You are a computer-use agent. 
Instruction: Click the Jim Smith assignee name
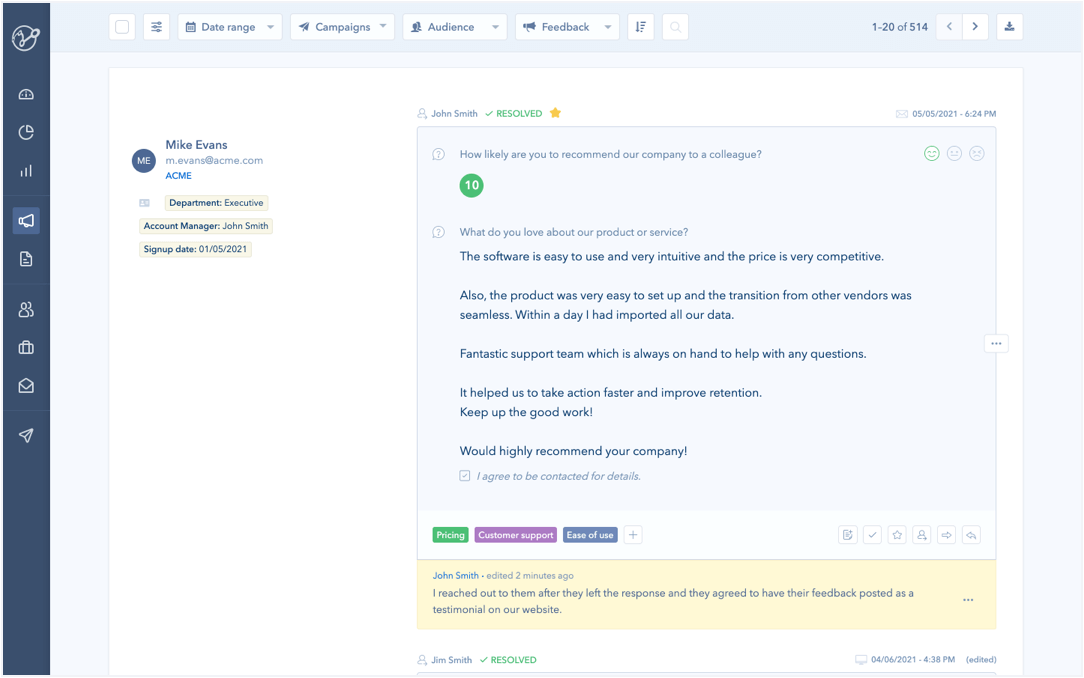coord(451,660)
